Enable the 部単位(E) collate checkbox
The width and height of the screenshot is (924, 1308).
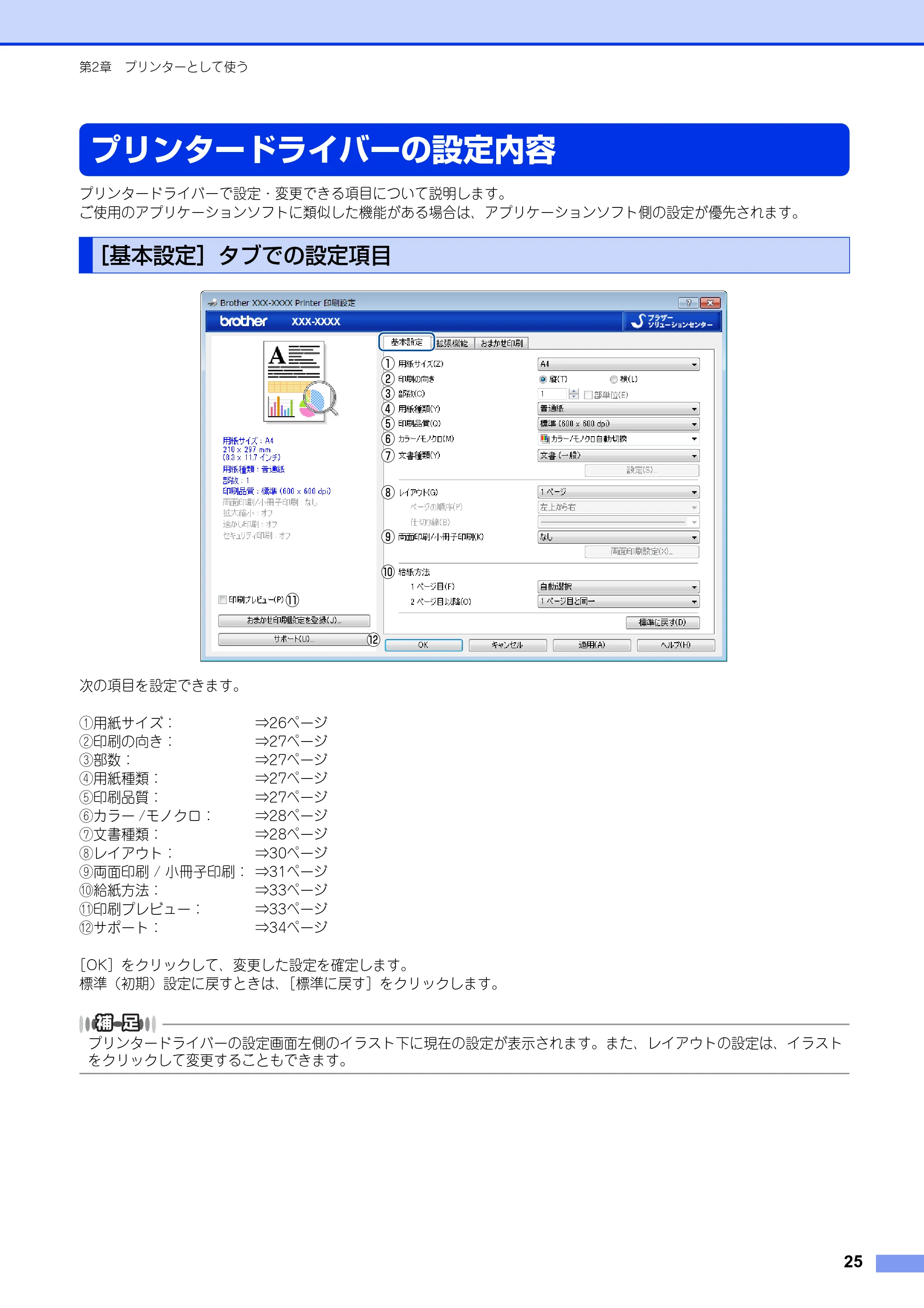589,395
